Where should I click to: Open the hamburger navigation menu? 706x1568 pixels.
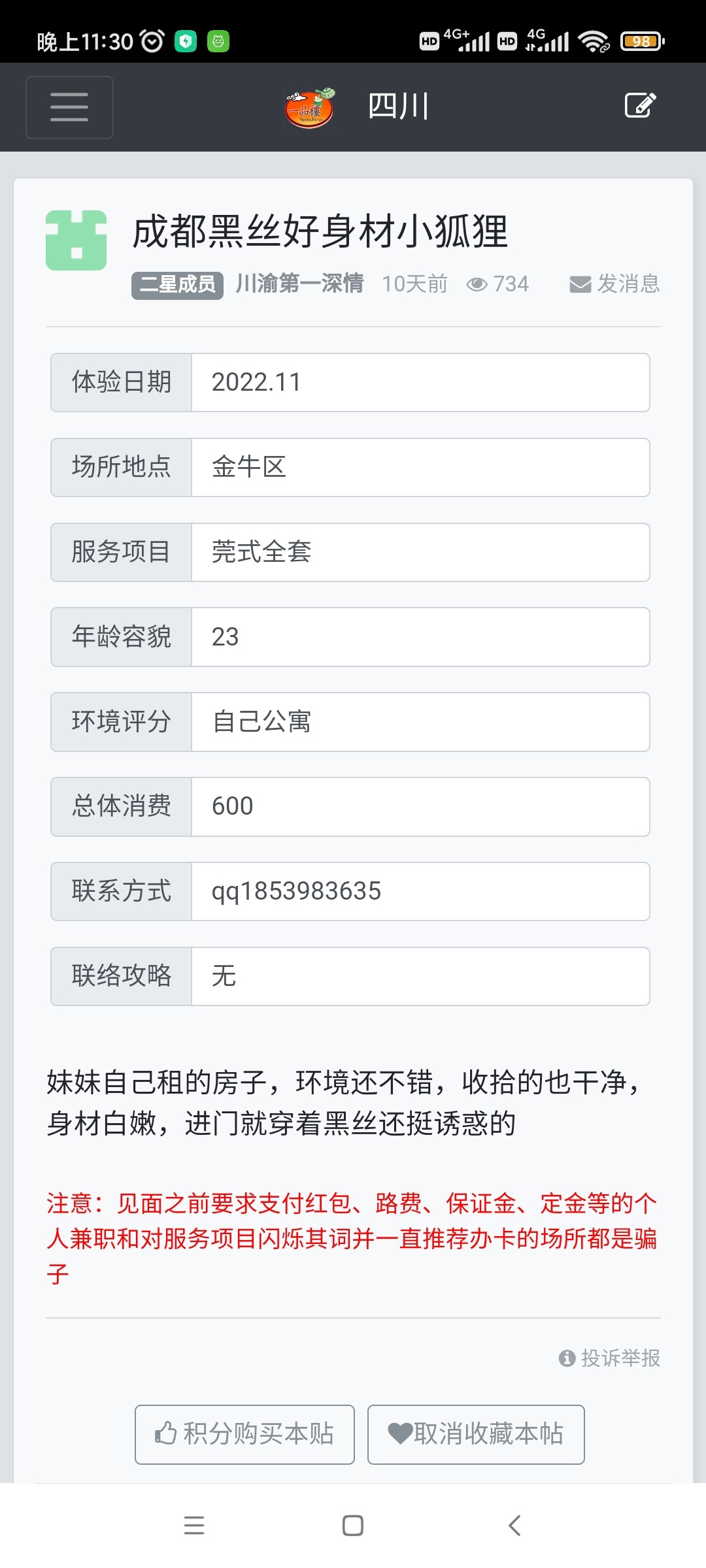(69, 107)
